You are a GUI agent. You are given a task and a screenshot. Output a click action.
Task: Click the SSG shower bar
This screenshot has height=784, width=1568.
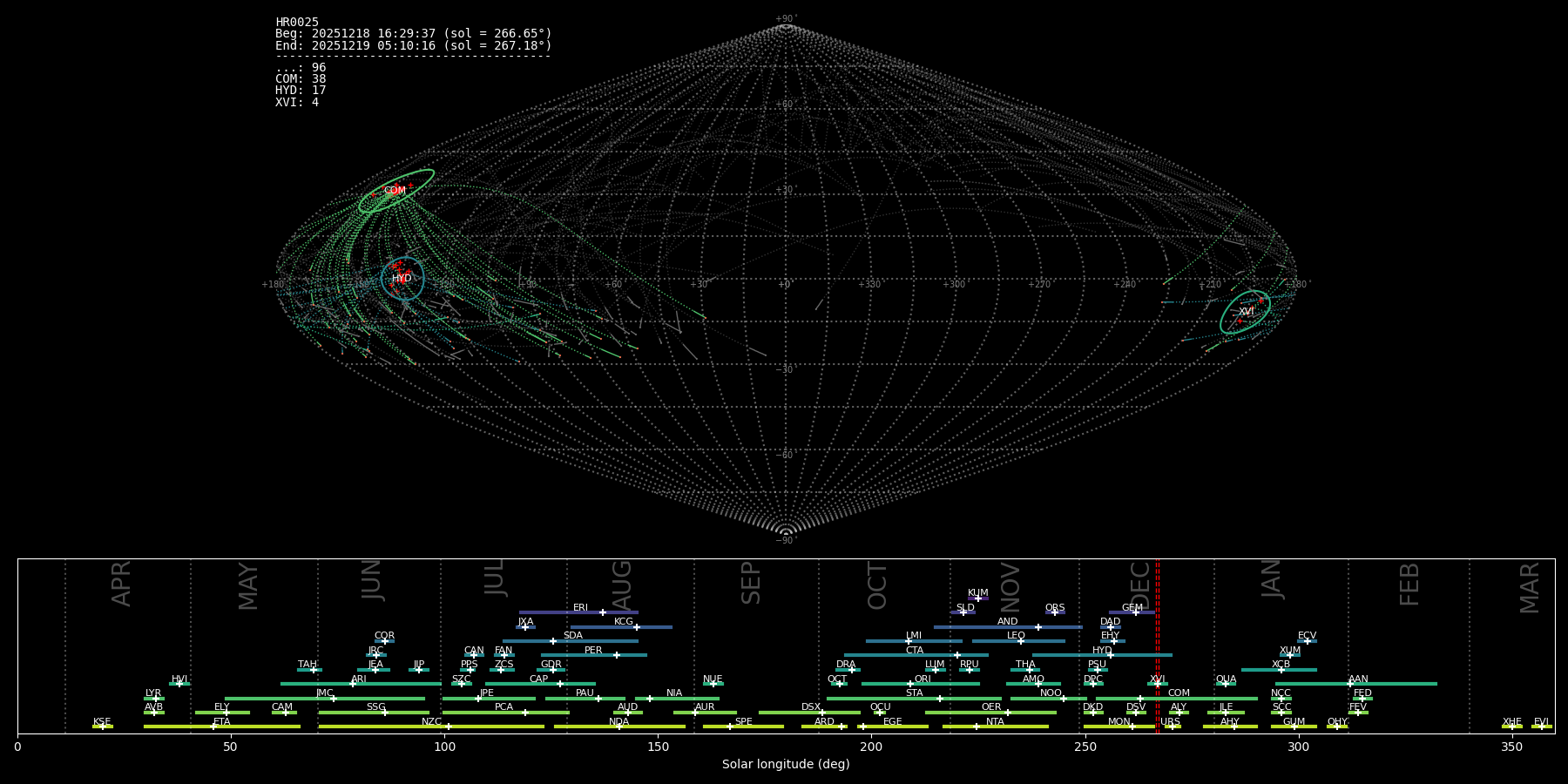[374, 713]
